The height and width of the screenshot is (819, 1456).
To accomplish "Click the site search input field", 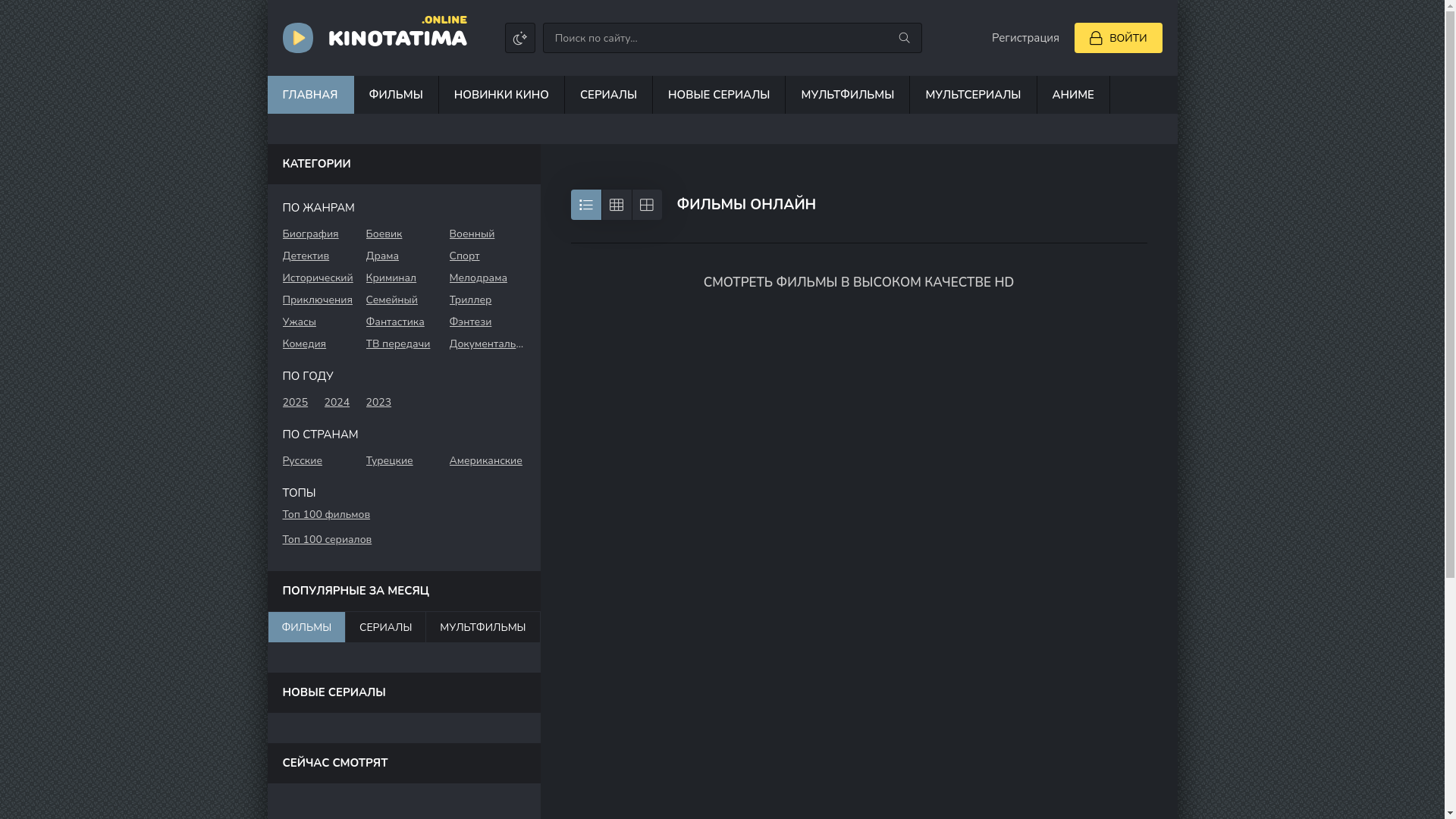I will [732, 38].
